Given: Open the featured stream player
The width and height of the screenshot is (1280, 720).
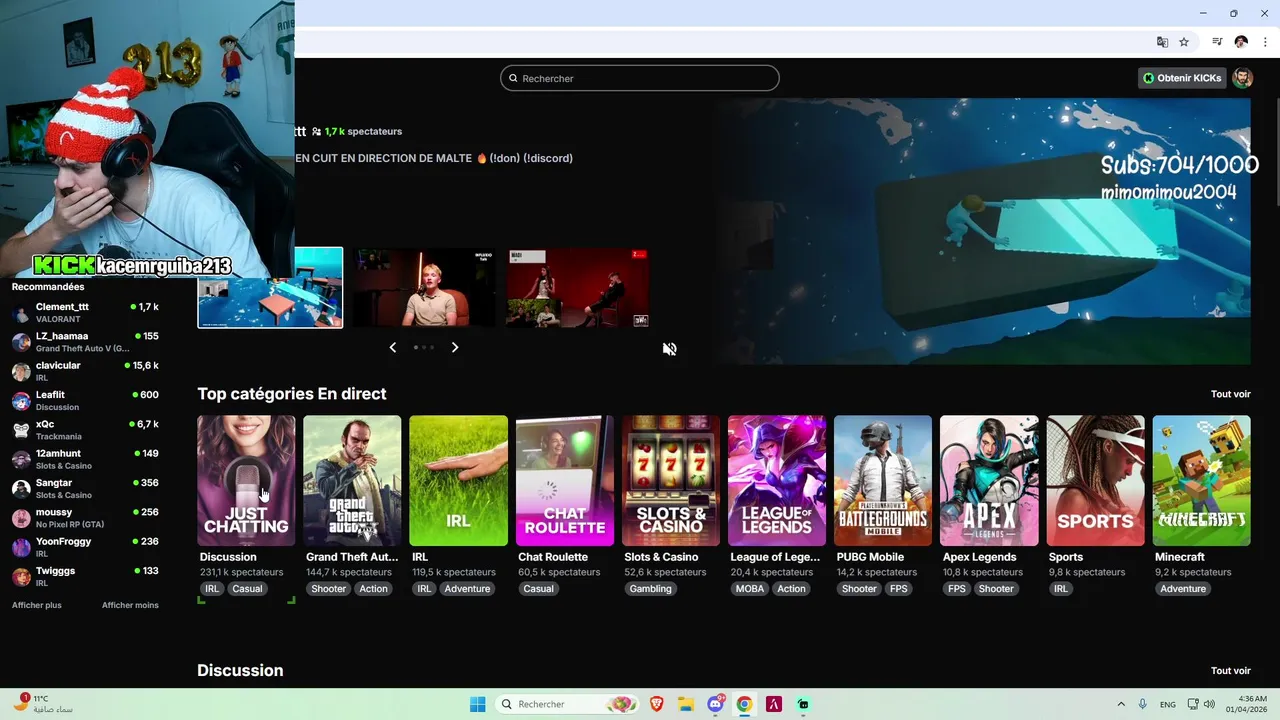Looking at the screenshot, I should (x=983, y=231).
